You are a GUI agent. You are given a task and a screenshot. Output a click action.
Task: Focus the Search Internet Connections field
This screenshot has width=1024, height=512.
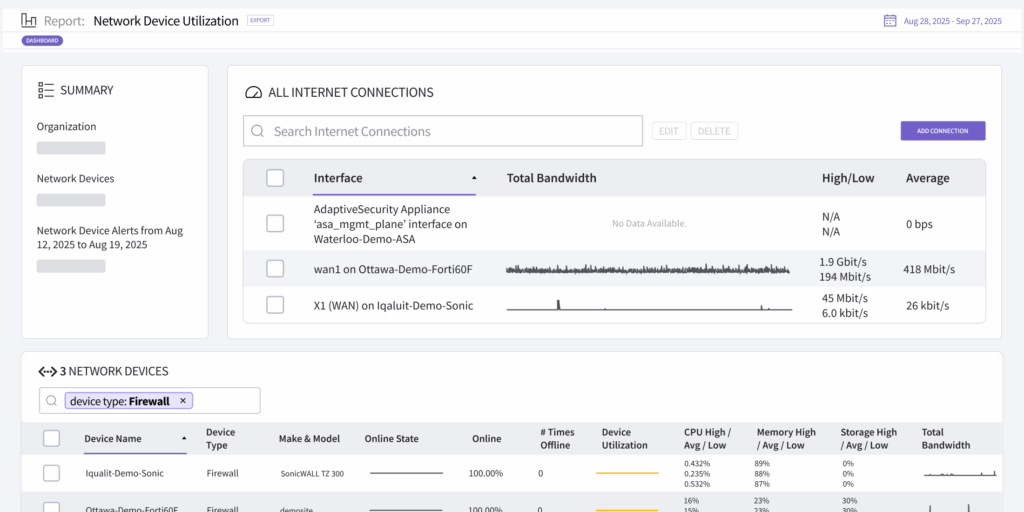(x=443, y=131)
